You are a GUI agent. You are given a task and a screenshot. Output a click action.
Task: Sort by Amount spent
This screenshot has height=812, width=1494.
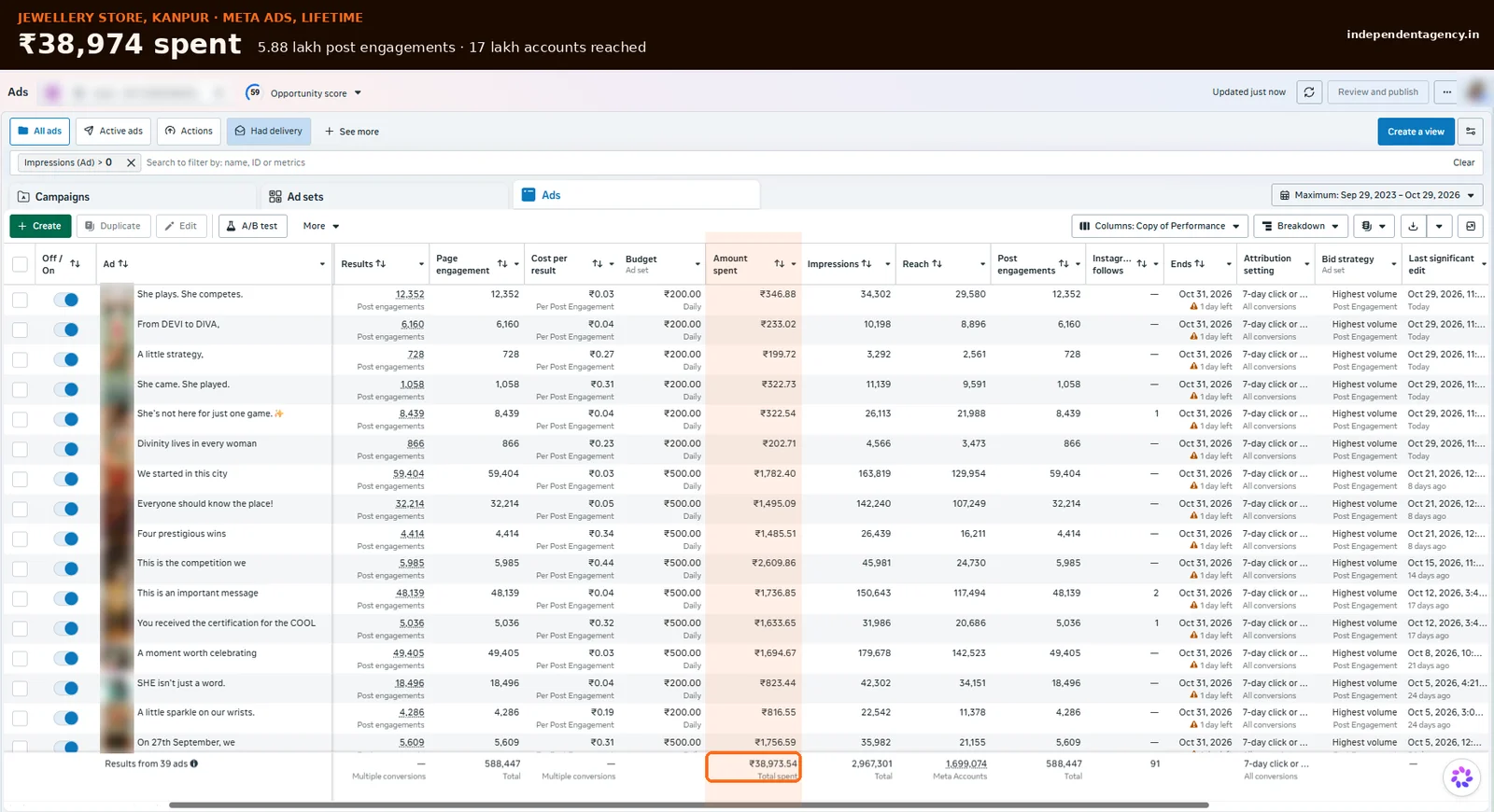click(x=779, y=264)
